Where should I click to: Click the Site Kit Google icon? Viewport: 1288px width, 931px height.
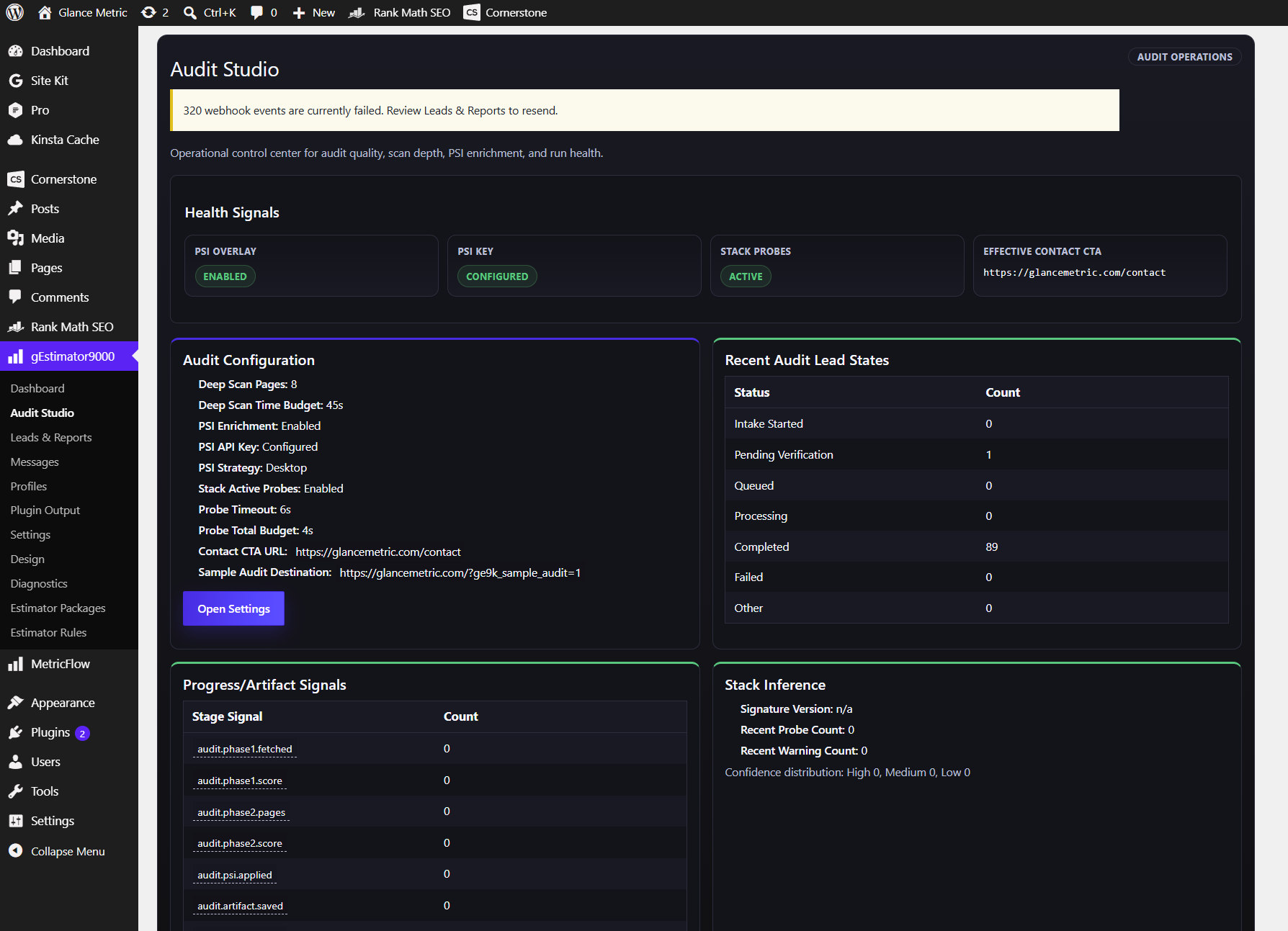click(15, 81)
